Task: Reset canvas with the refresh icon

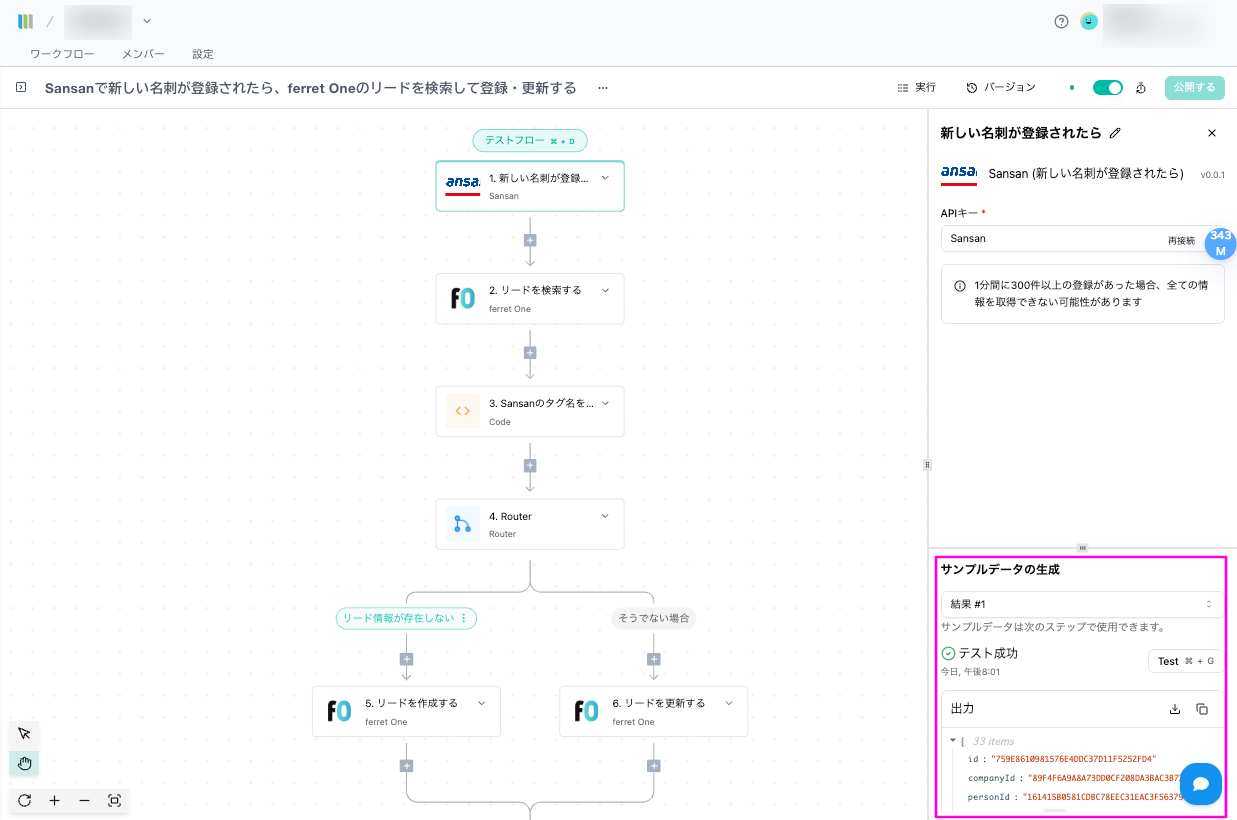Action: pyautogui.click(x=24, y=801)
